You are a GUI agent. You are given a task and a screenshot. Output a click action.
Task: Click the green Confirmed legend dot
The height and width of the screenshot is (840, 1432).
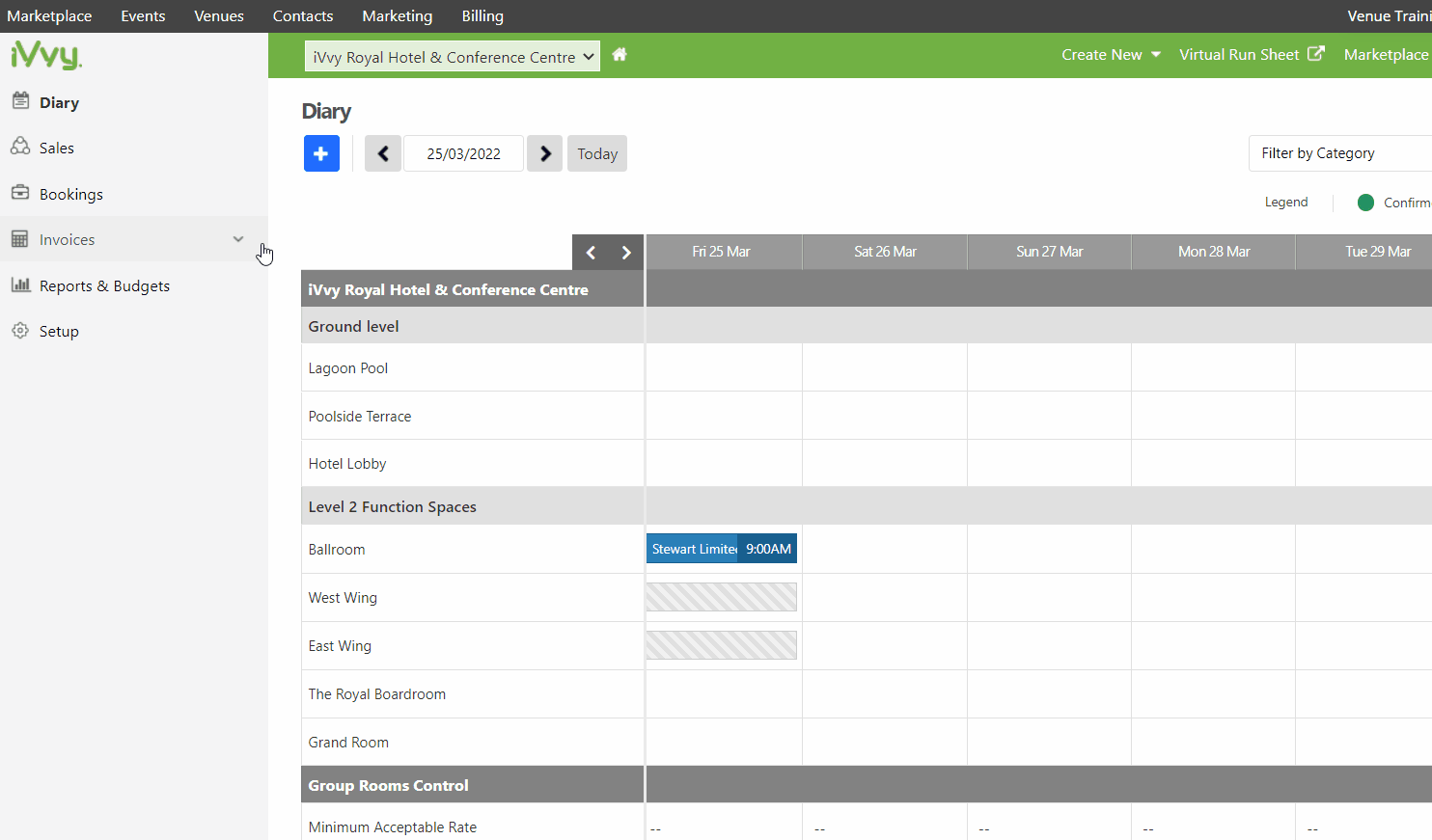point(1365,203)
